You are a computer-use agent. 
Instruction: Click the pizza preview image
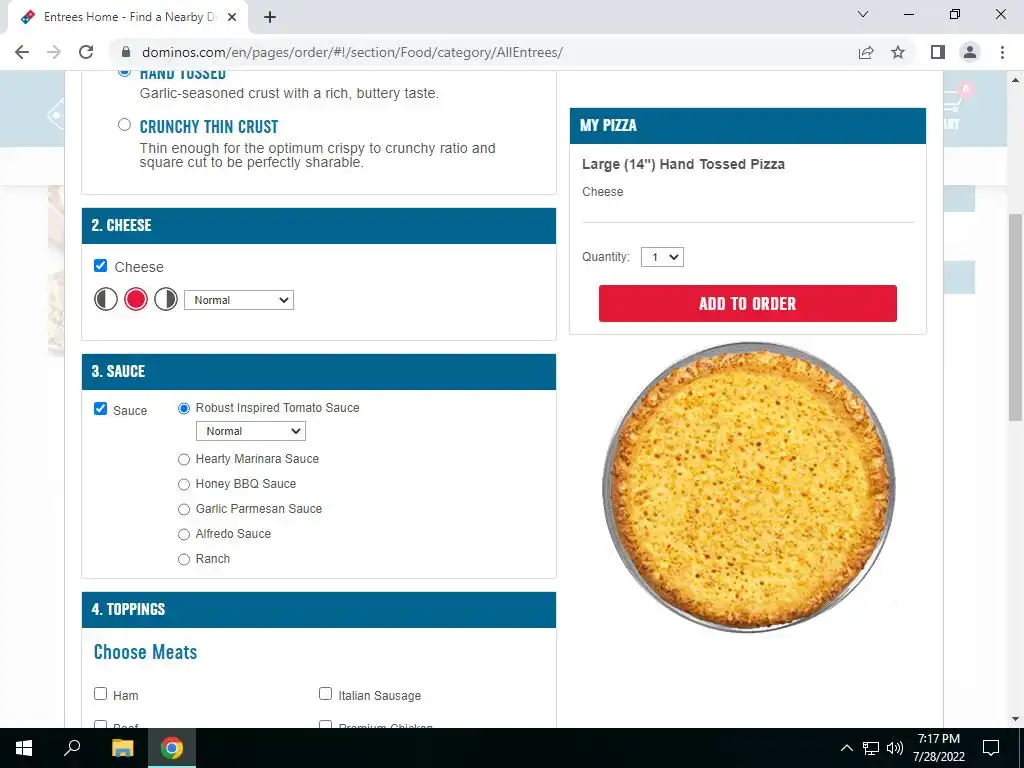(748, 487)
